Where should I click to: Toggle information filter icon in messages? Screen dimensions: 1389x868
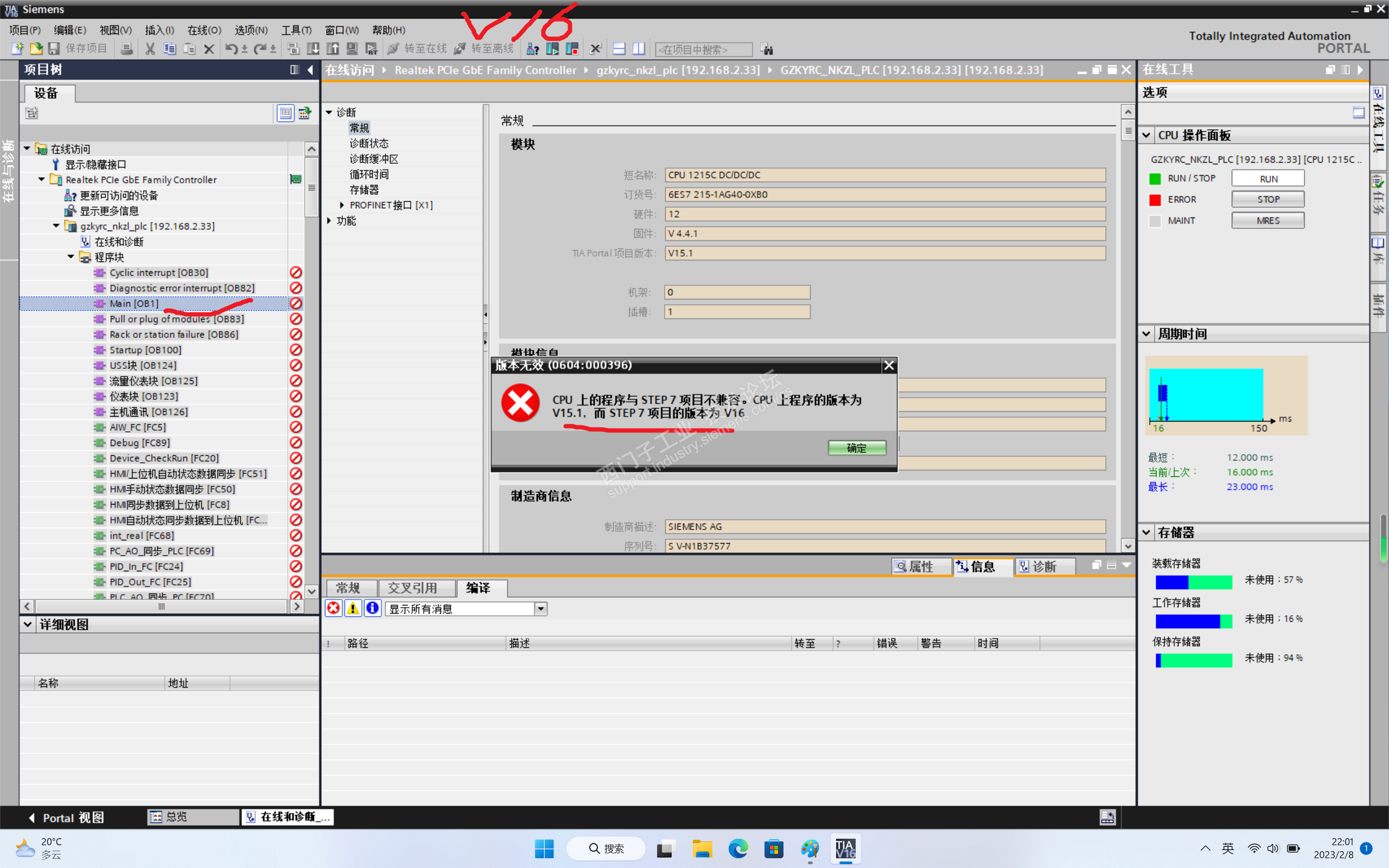[x=373, y=608]
